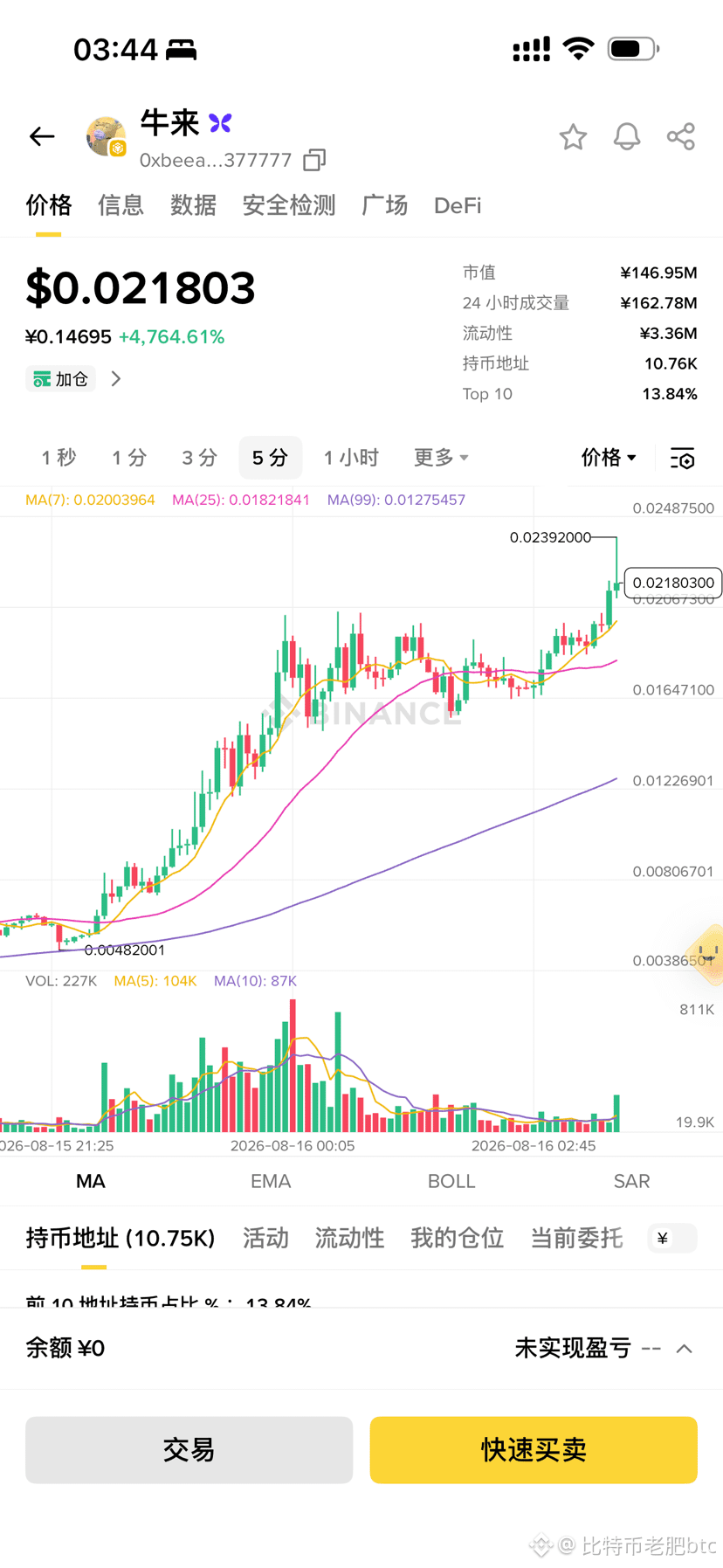Screen dimensions: 723x1568
Task: Tap the 余额 ¥0 balance
Action: click(x=65, y=1349)
